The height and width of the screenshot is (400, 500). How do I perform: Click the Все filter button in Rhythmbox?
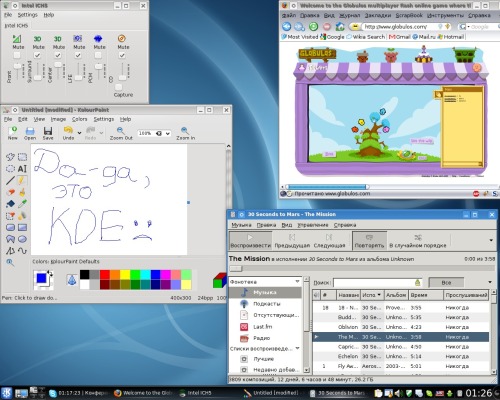pos(446,283)
